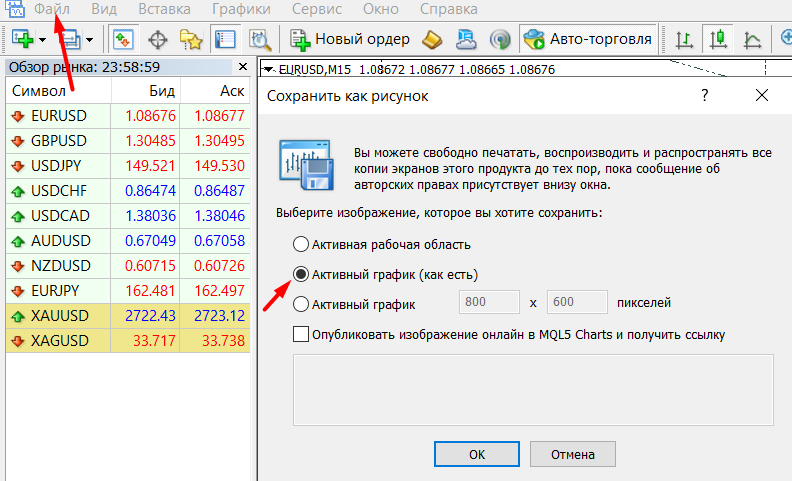Select the NZDUSD symbol row
The image size is (792, 481).
pyautogui.click(x=128, y=266)
